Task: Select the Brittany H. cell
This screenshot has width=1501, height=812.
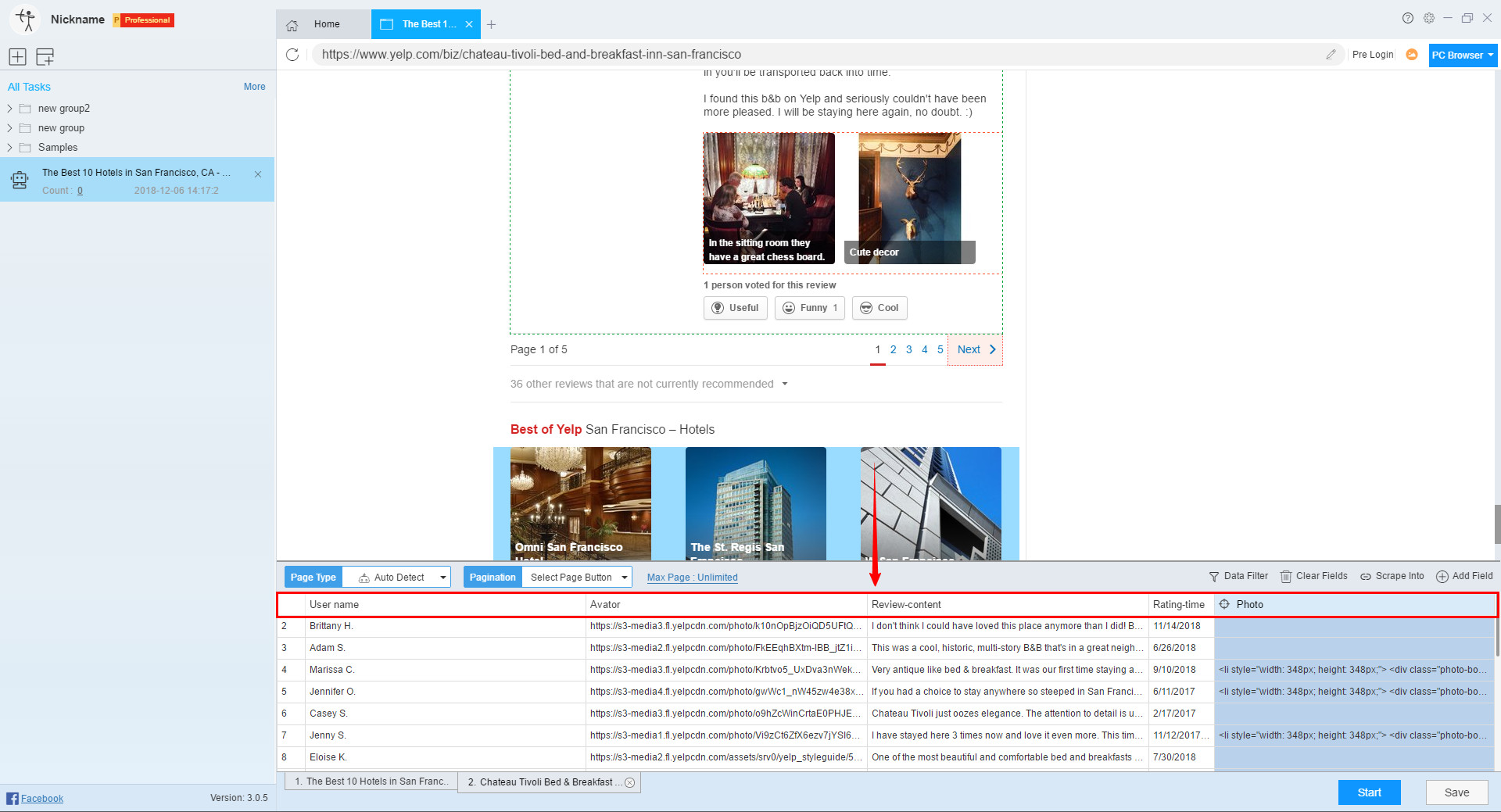Action: pyautogui.click(x=446, y=626)
